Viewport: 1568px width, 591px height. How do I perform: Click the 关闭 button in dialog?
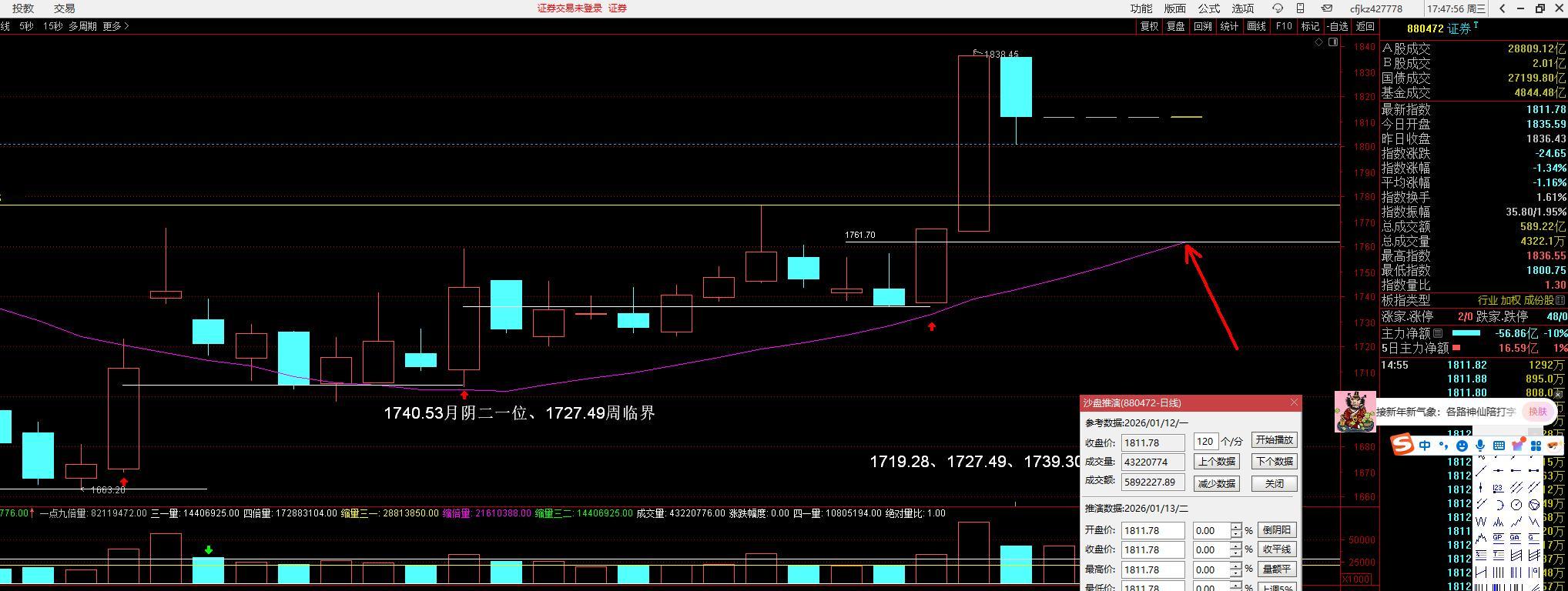coord(1275,483)
